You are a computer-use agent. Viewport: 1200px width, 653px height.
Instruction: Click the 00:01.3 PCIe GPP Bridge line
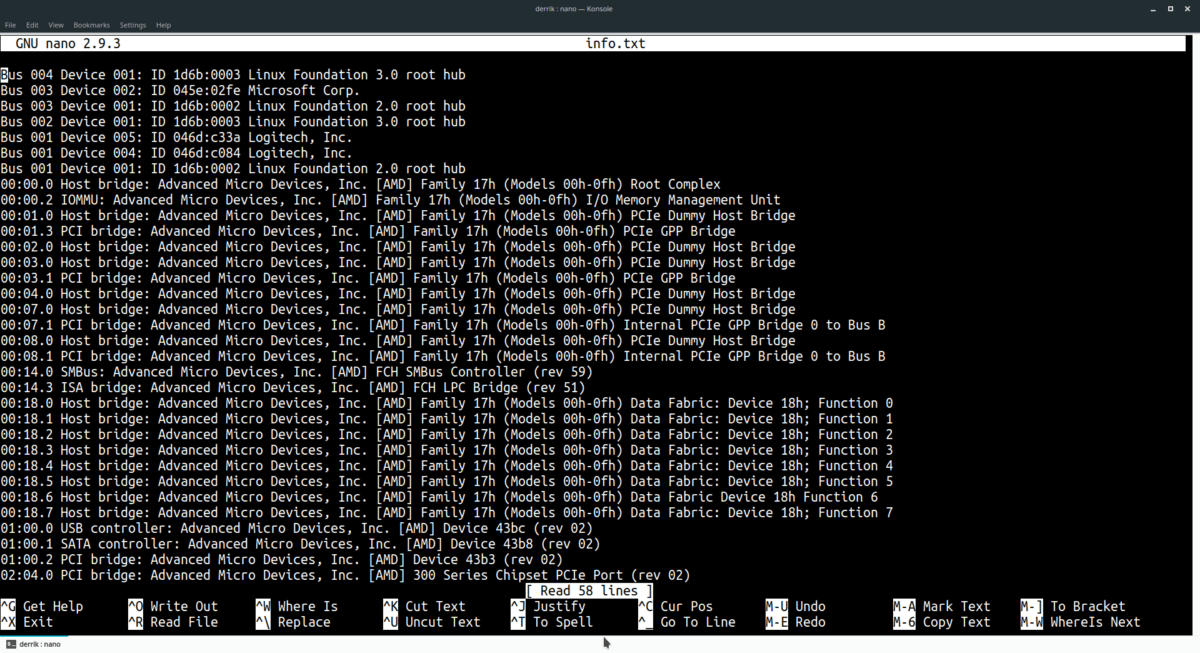368,231
